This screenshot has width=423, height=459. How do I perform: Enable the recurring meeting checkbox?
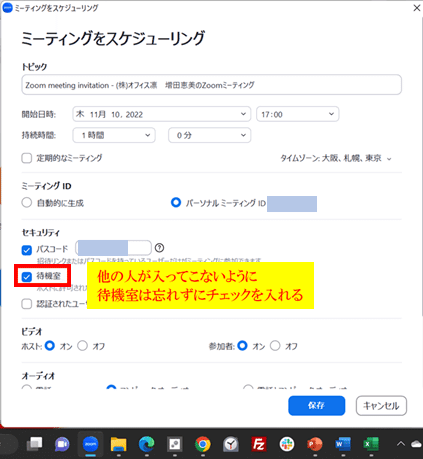pyautogui.click(x=27, y=158)
